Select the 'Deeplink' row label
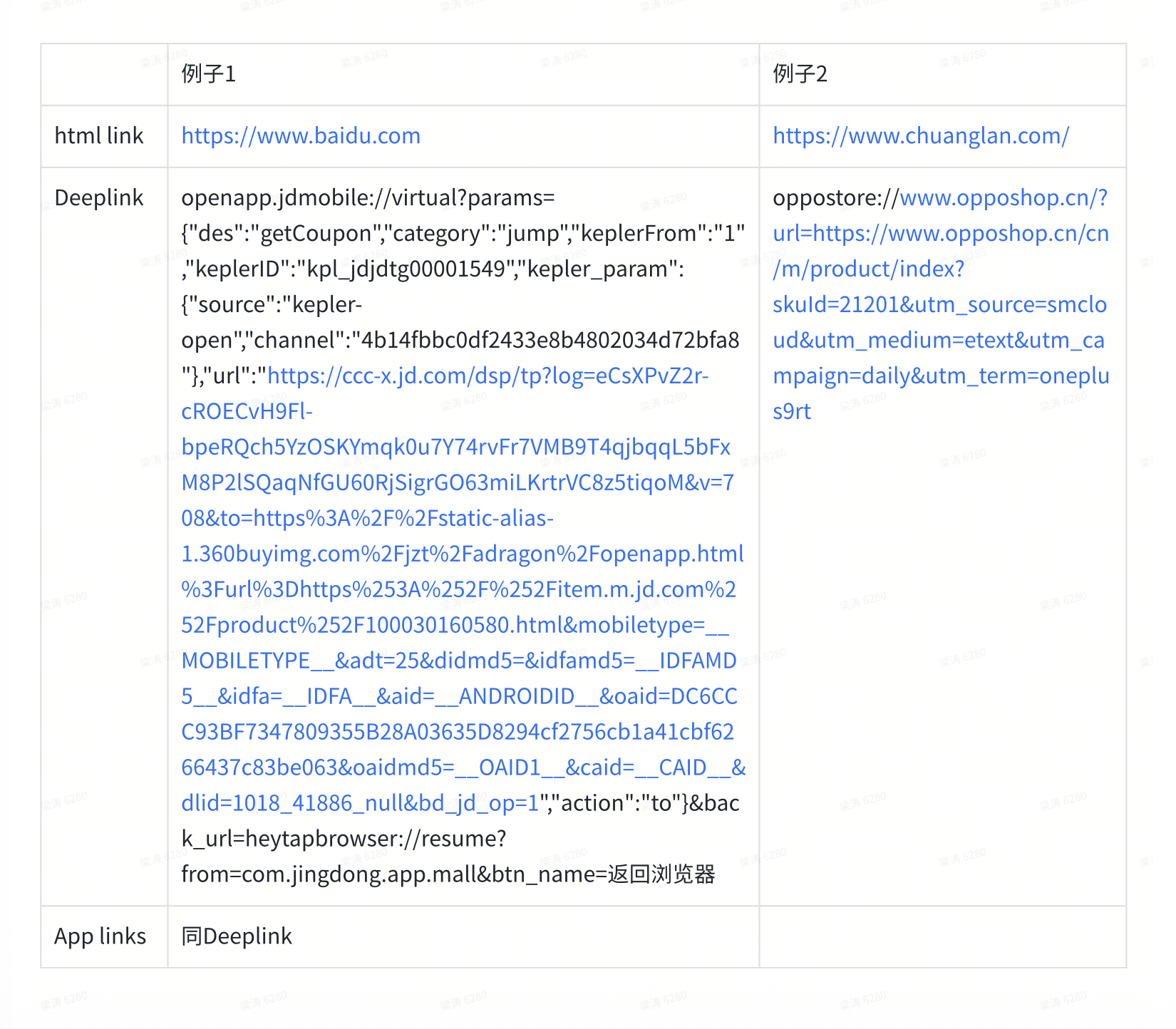The height and width of the screenshot is (1029, 1176). point(99,198)
